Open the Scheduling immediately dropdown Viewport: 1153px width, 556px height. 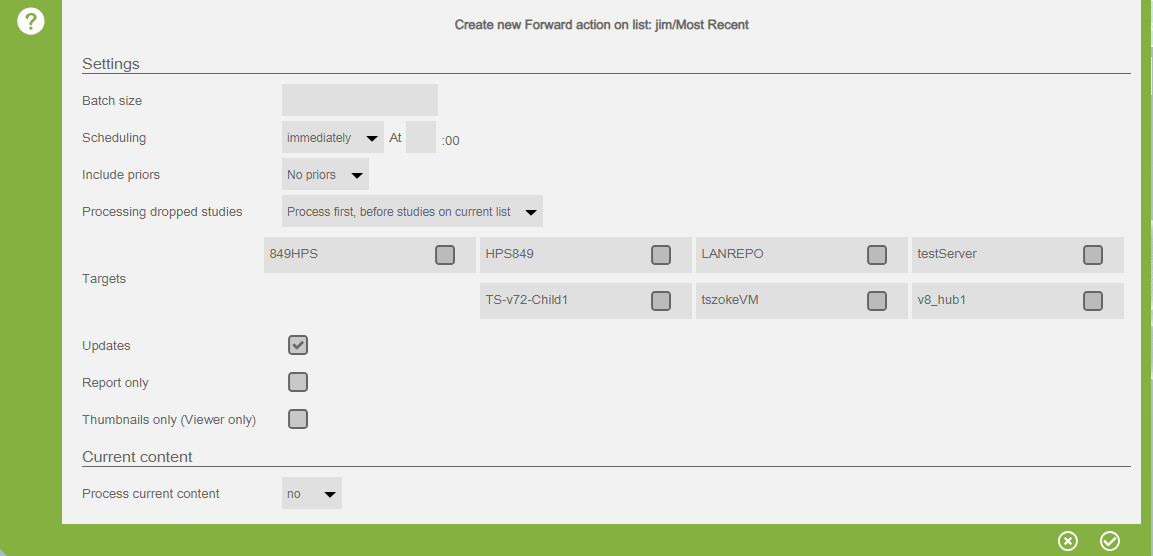click(x=332, y=138)
